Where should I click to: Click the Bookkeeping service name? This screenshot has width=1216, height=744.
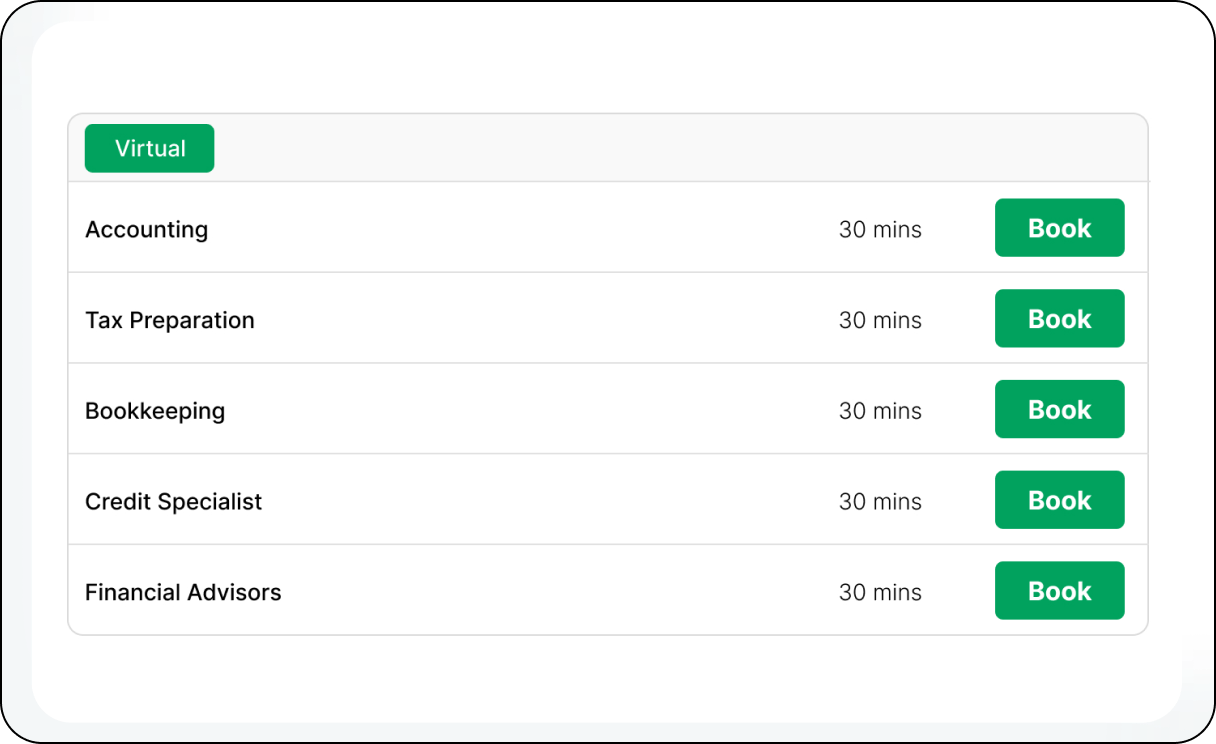(x=155, y=411)
